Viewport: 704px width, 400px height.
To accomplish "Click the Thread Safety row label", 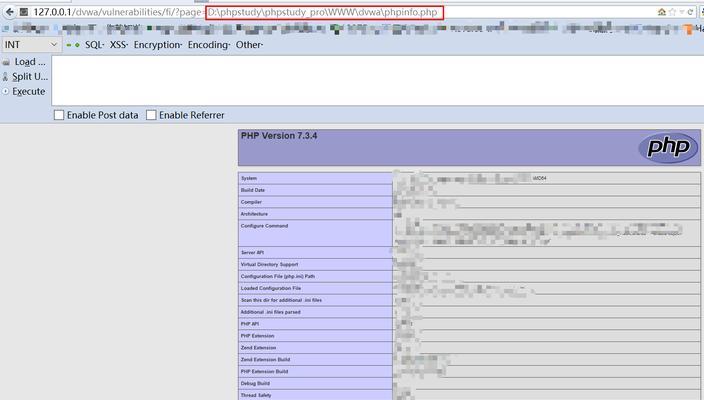I will pyautogui.click(x=256, y=395).
